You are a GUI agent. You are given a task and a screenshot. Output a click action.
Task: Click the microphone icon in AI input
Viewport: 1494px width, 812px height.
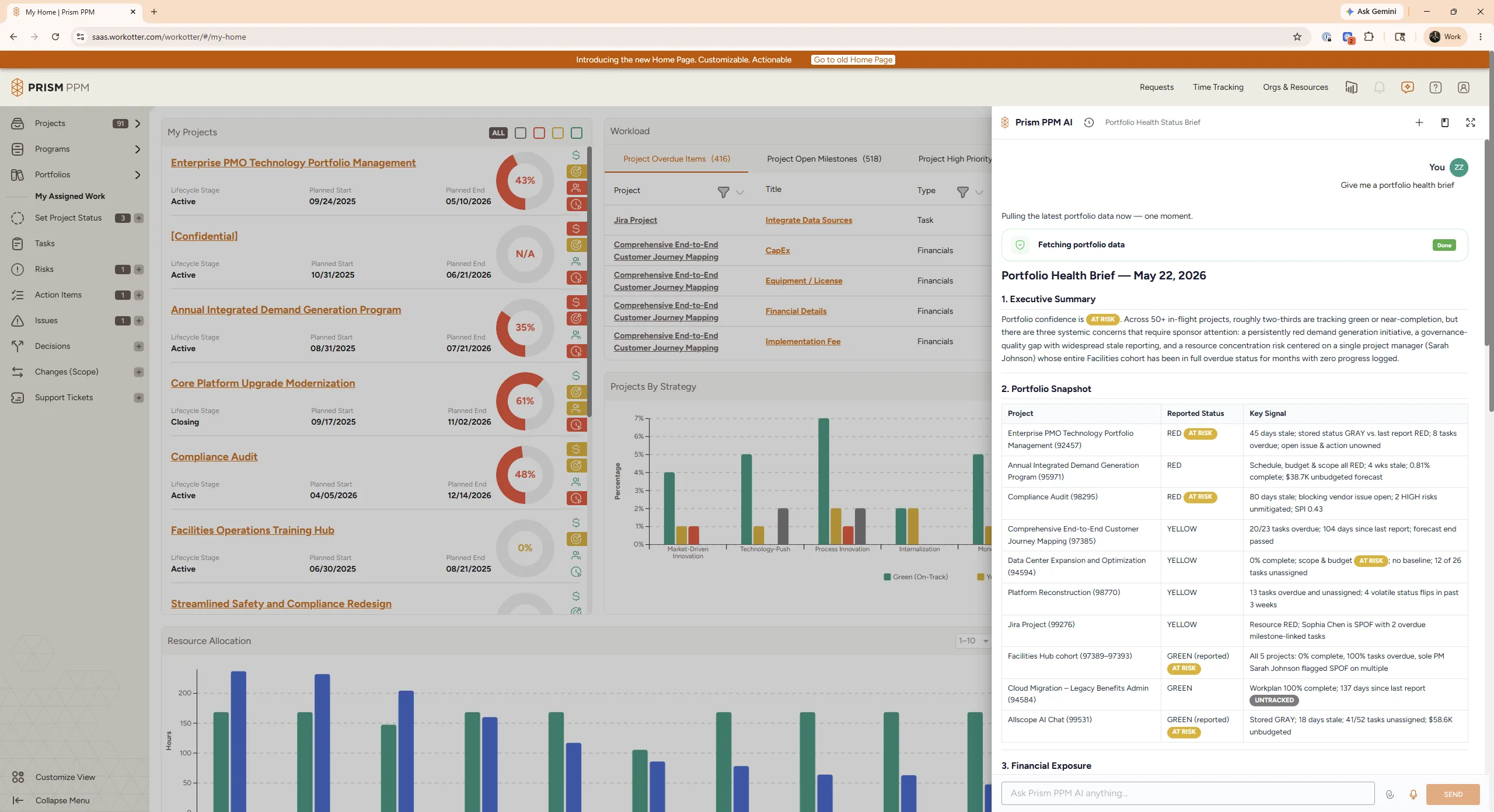(x=1413, y=794)
